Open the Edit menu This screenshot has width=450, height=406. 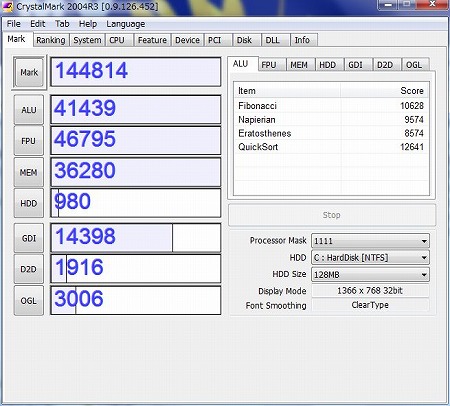coord(37,24)
